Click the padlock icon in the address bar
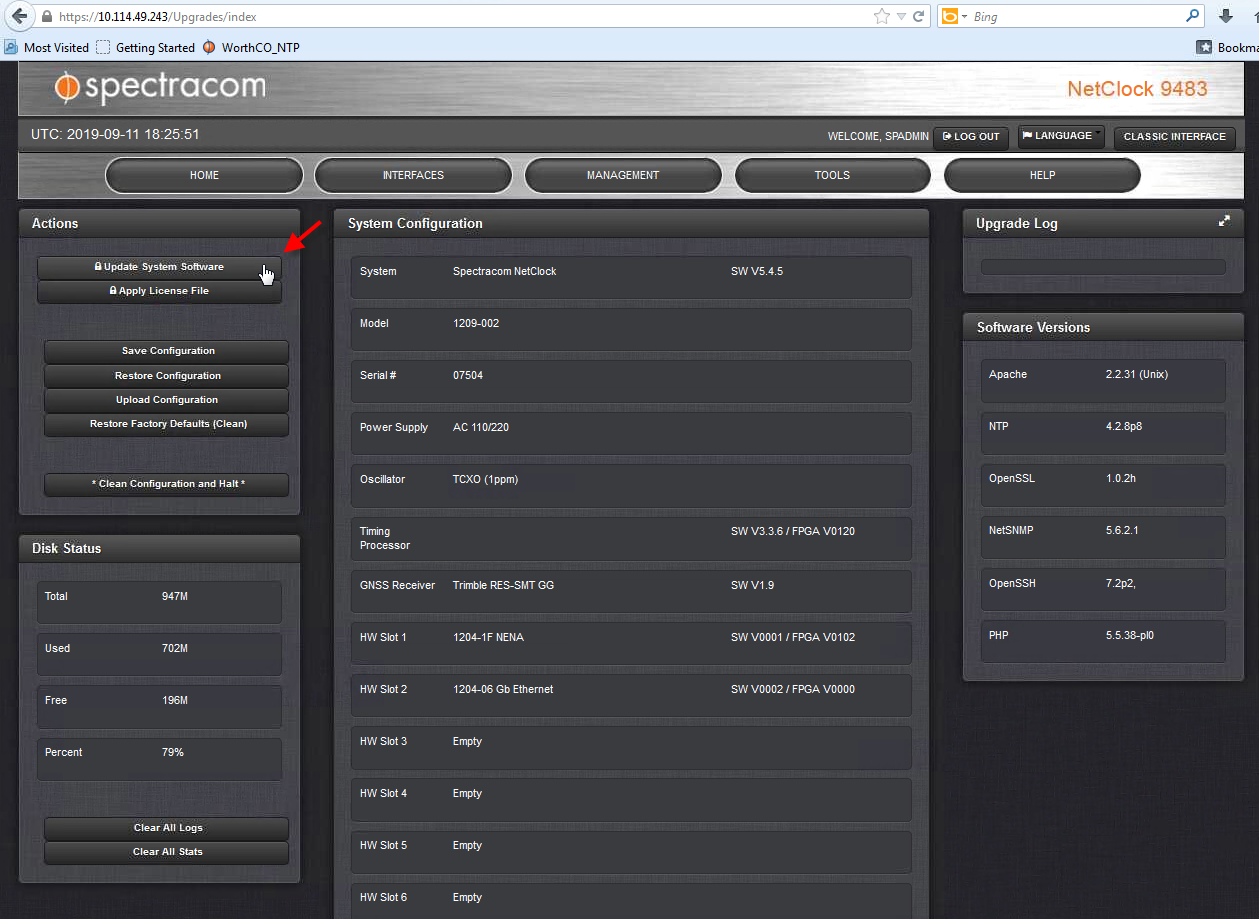This screenshot has height=919, width=1259. point(47,17)
